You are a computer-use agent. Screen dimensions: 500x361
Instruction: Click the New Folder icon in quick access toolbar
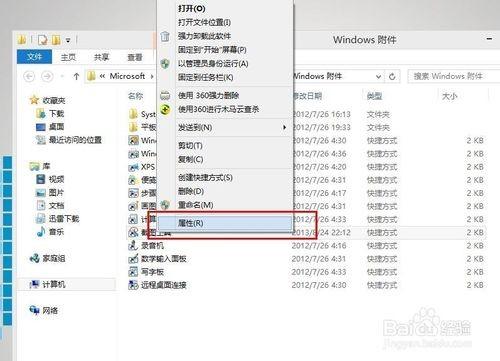[x=56, y=40]
